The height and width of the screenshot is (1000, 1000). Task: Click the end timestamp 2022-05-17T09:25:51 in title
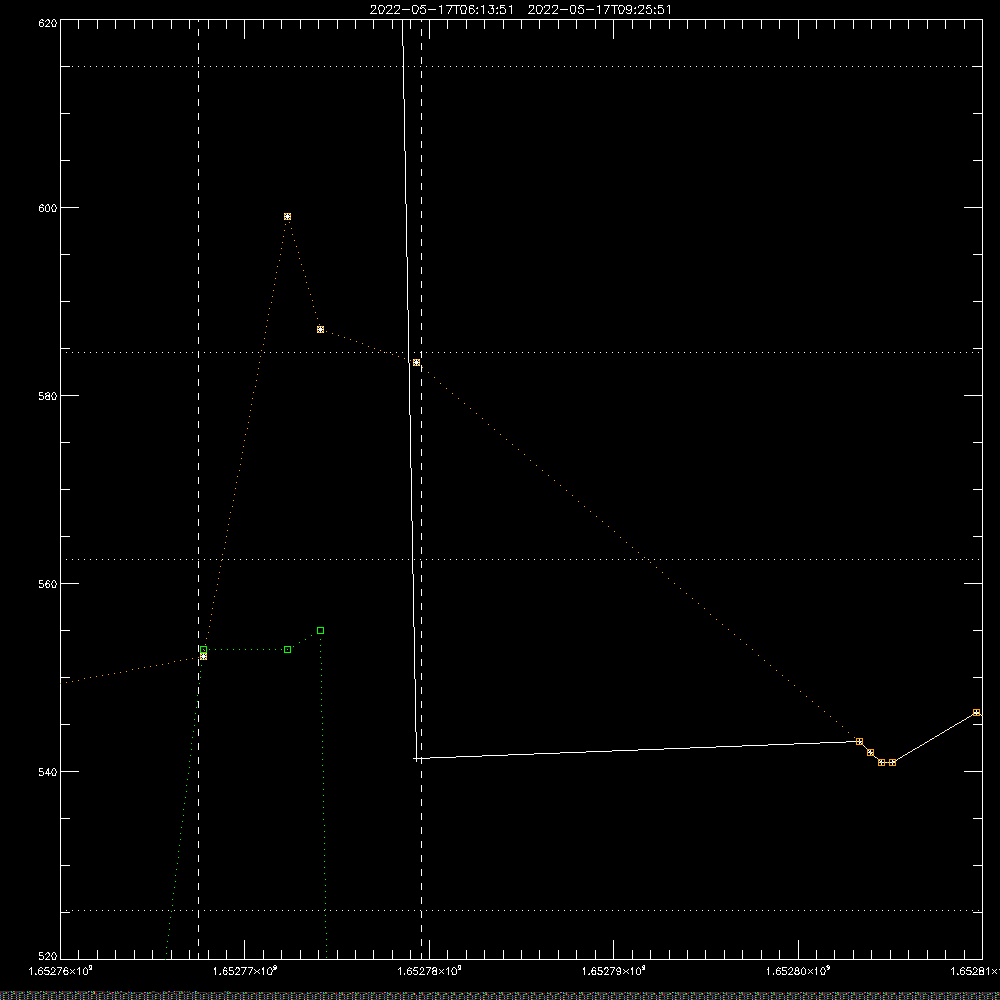point(599,10)
